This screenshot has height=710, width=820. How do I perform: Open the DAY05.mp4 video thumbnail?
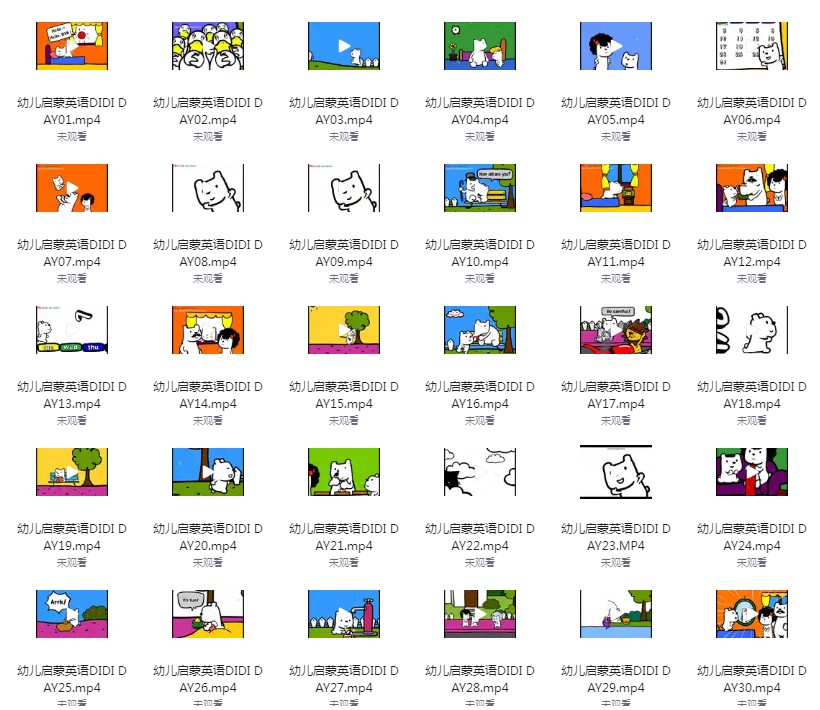[x=616, y=46]
